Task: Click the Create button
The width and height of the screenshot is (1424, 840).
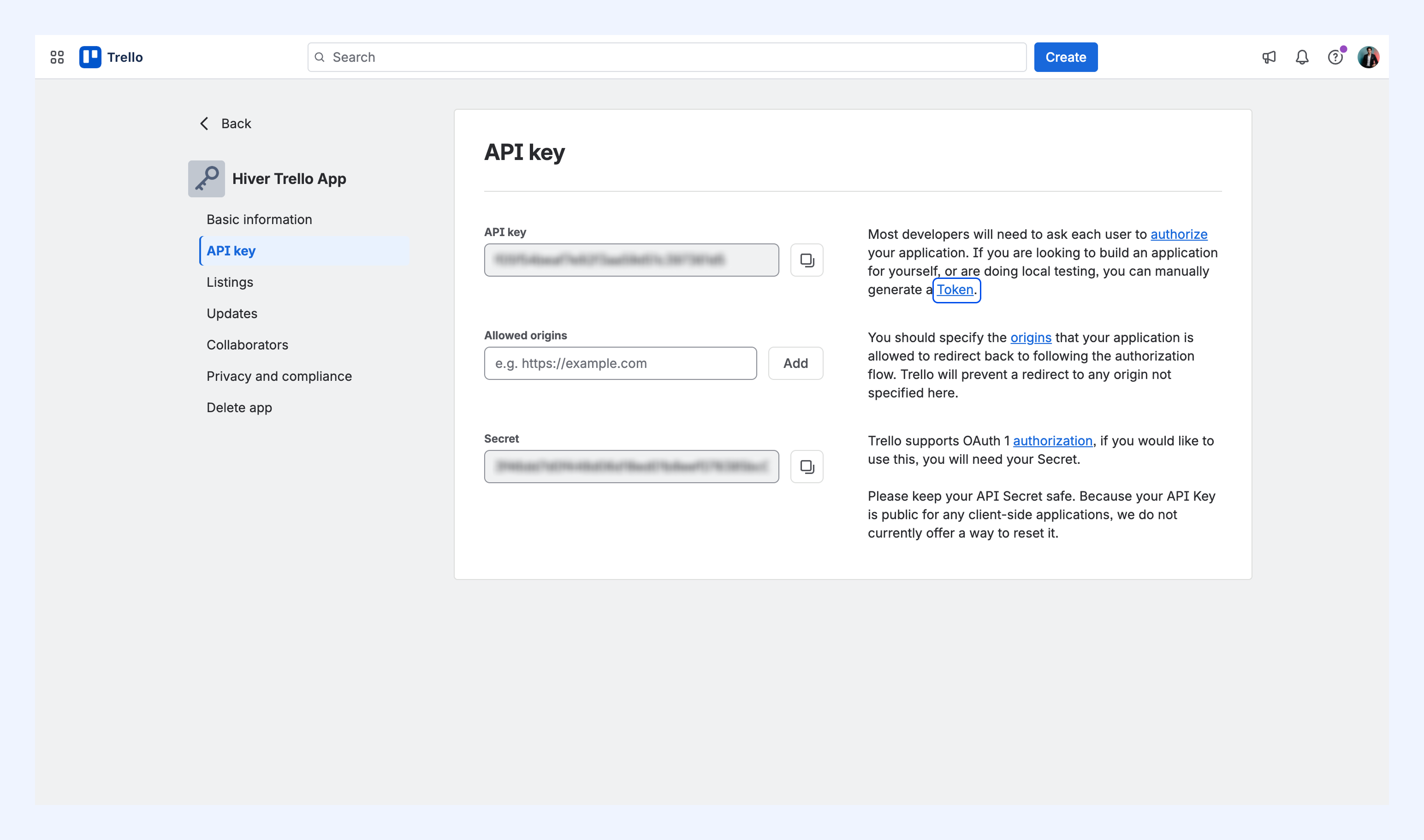Action: (1066, 57)
